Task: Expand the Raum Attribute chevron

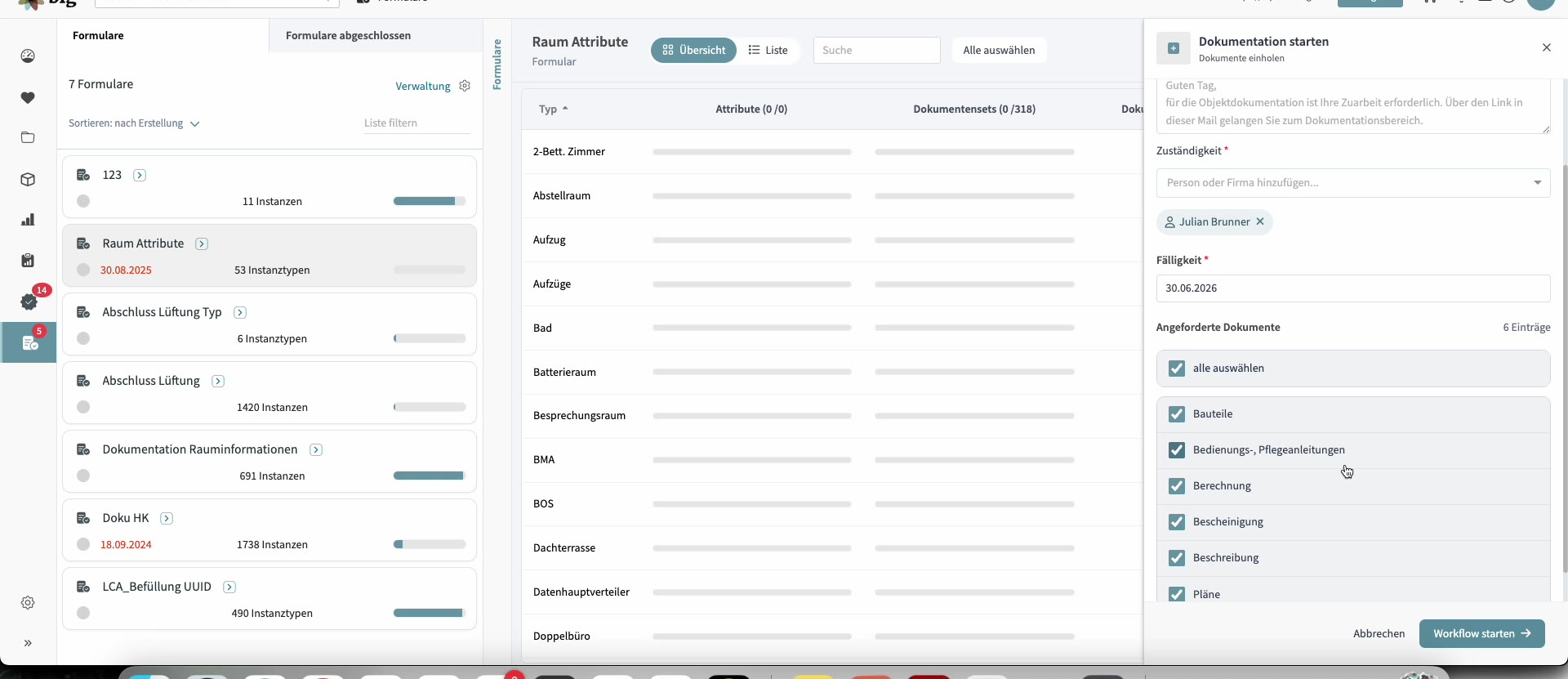Action: pos(202,243)
